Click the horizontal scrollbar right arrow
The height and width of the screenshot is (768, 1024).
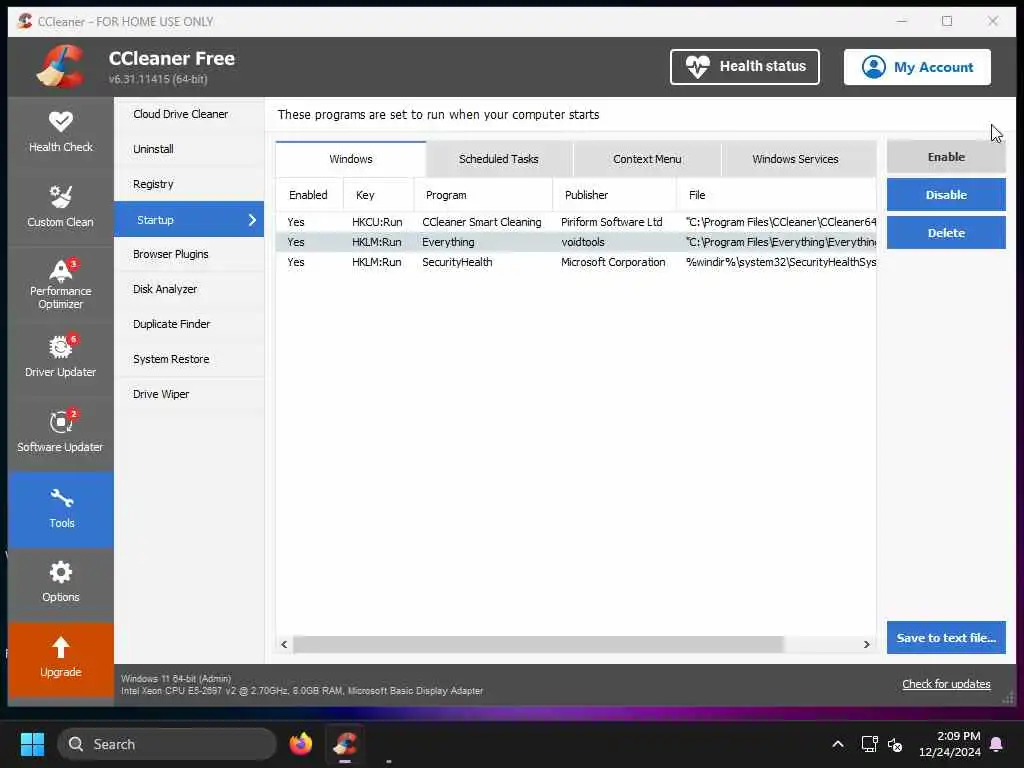pos(867,644)
